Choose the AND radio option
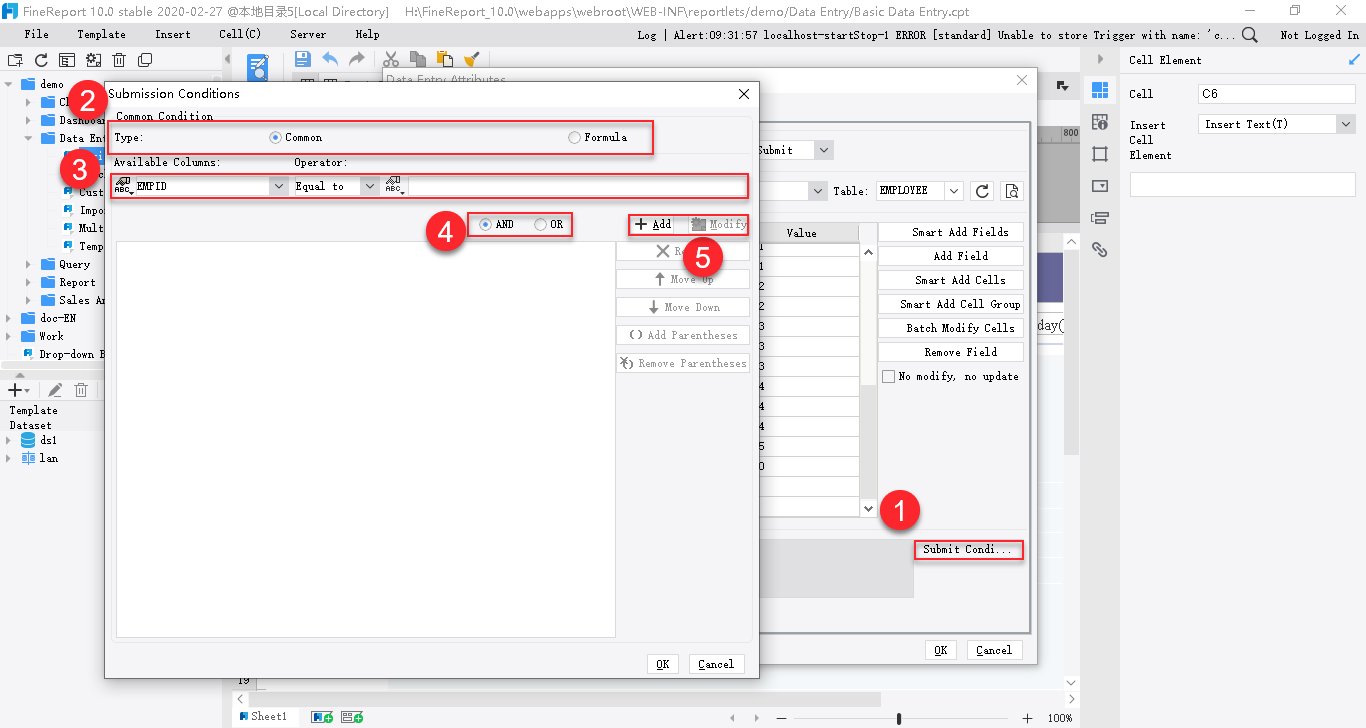Screen dimensions: 1366x728 486,224
